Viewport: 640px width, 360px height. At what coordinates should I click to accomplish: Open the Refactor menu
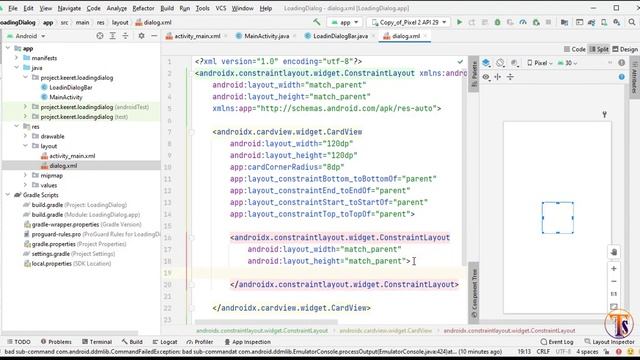(x=143, y=8)
